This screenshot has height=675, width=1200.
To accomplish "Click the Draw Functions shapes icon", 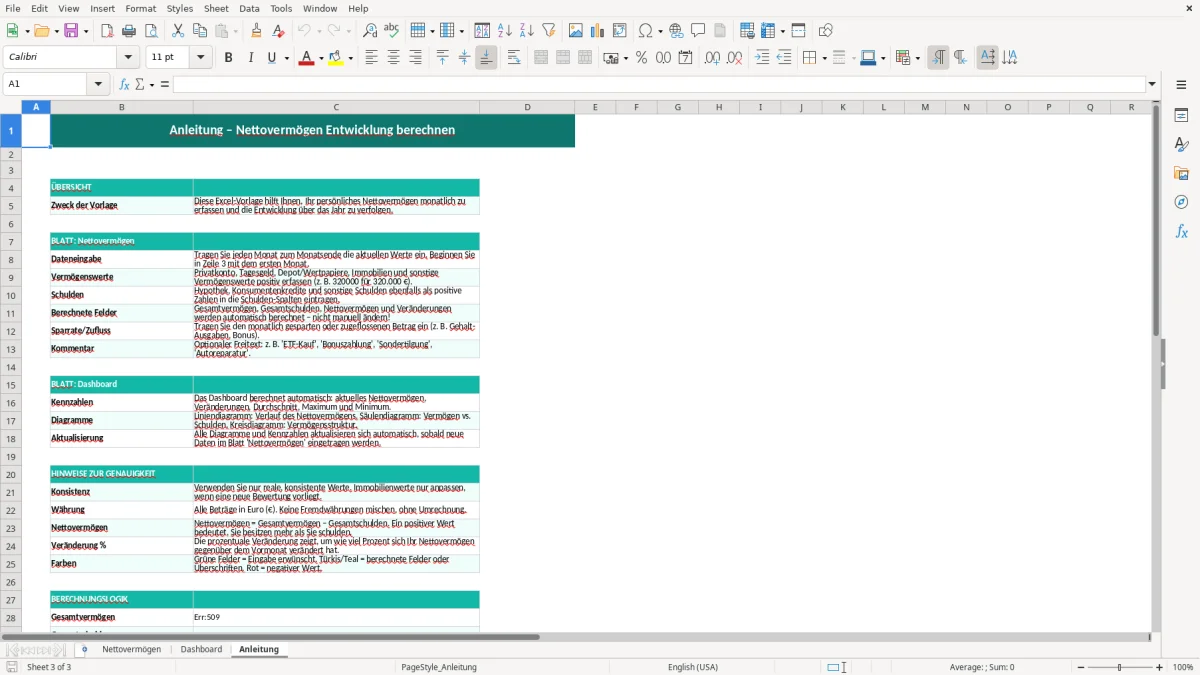I will coord(825,31).
